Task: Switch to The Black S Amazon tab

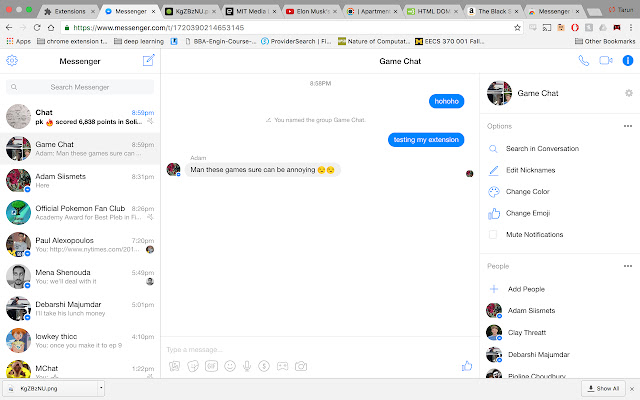Action: coord(494,11)
